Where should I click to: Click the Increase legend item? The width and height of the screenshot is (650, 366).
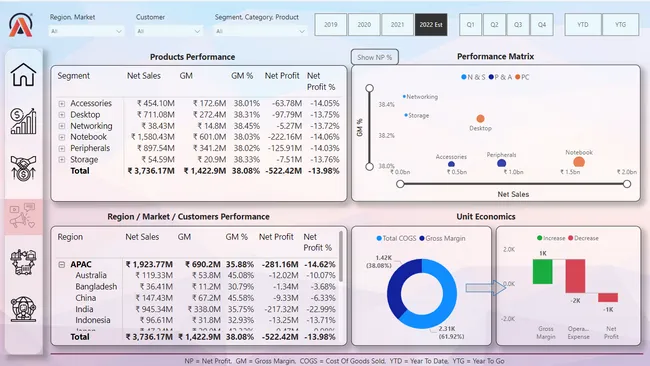(x=551, y=238)
